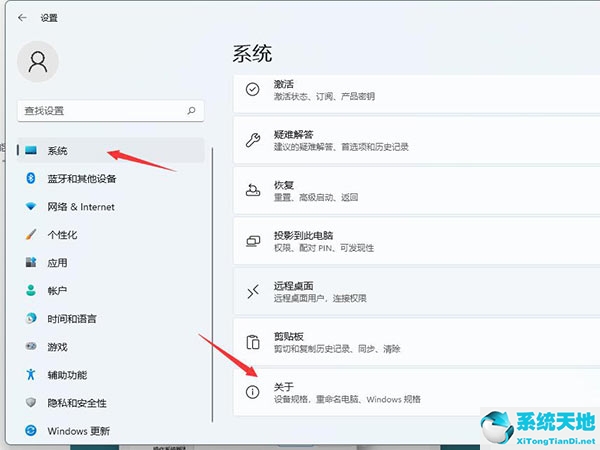Click the 远程桌面 arrows icon
The width and height of the screenshot is (600, 450).
[253, 292]
